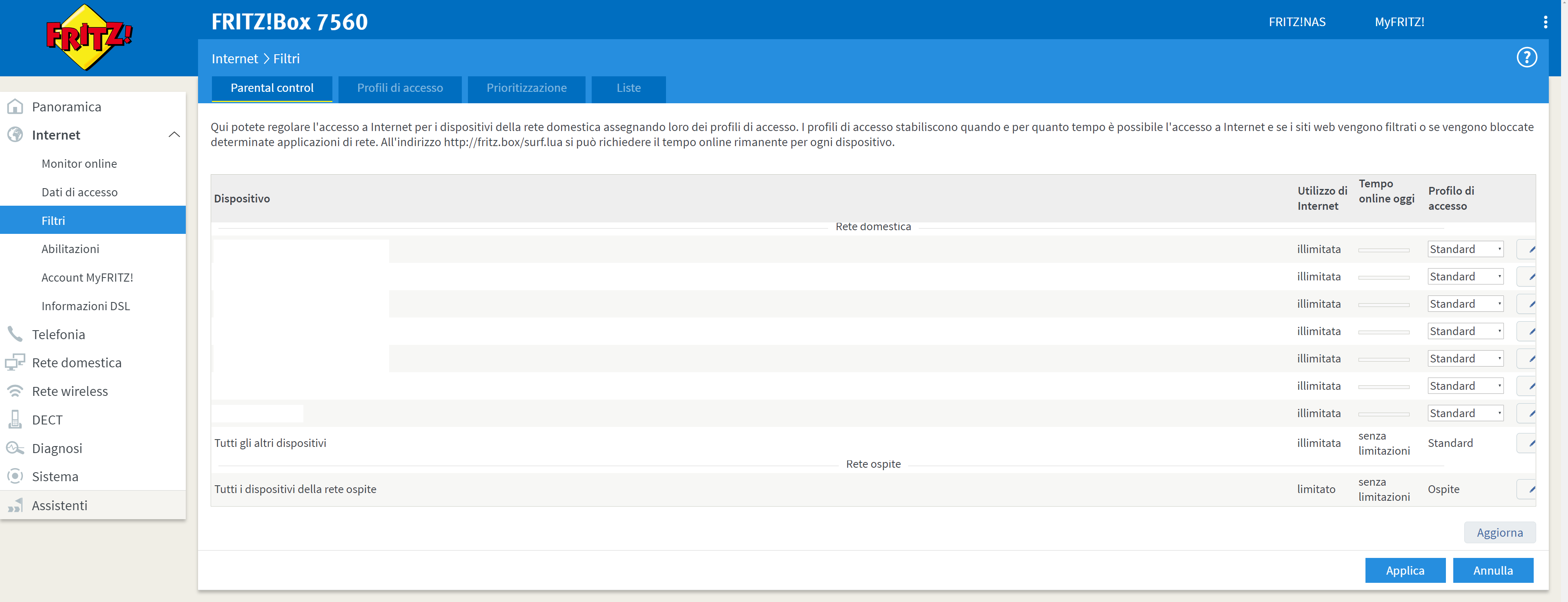Collapse the Internet sidebar section
Image resolution: width=1568 pixels, height=602 pixels.
174,135
